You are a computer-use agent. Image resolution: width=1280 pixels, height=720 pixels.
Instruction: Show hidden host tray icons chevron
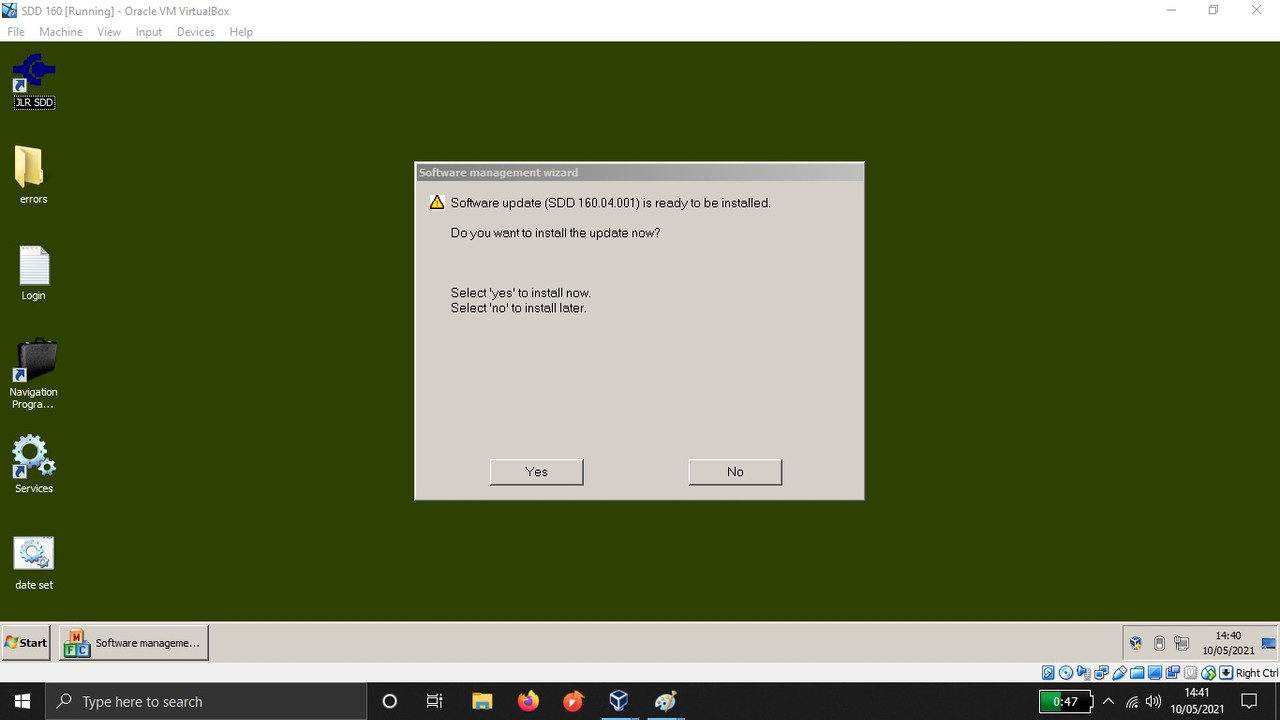1108,702
